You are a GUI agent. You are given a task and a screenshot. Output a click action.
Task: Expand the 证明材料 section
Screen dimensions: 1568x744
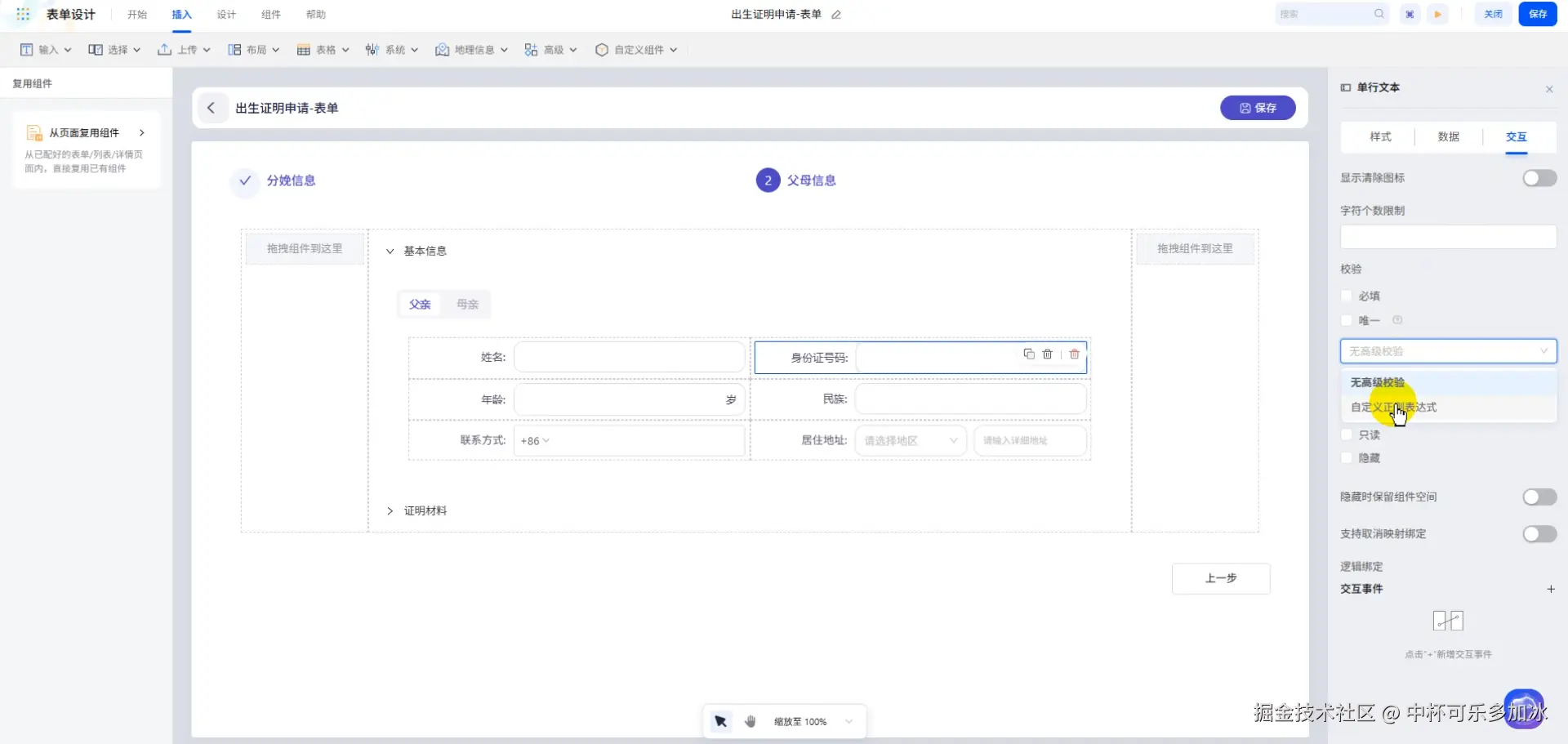click(390, 510)
